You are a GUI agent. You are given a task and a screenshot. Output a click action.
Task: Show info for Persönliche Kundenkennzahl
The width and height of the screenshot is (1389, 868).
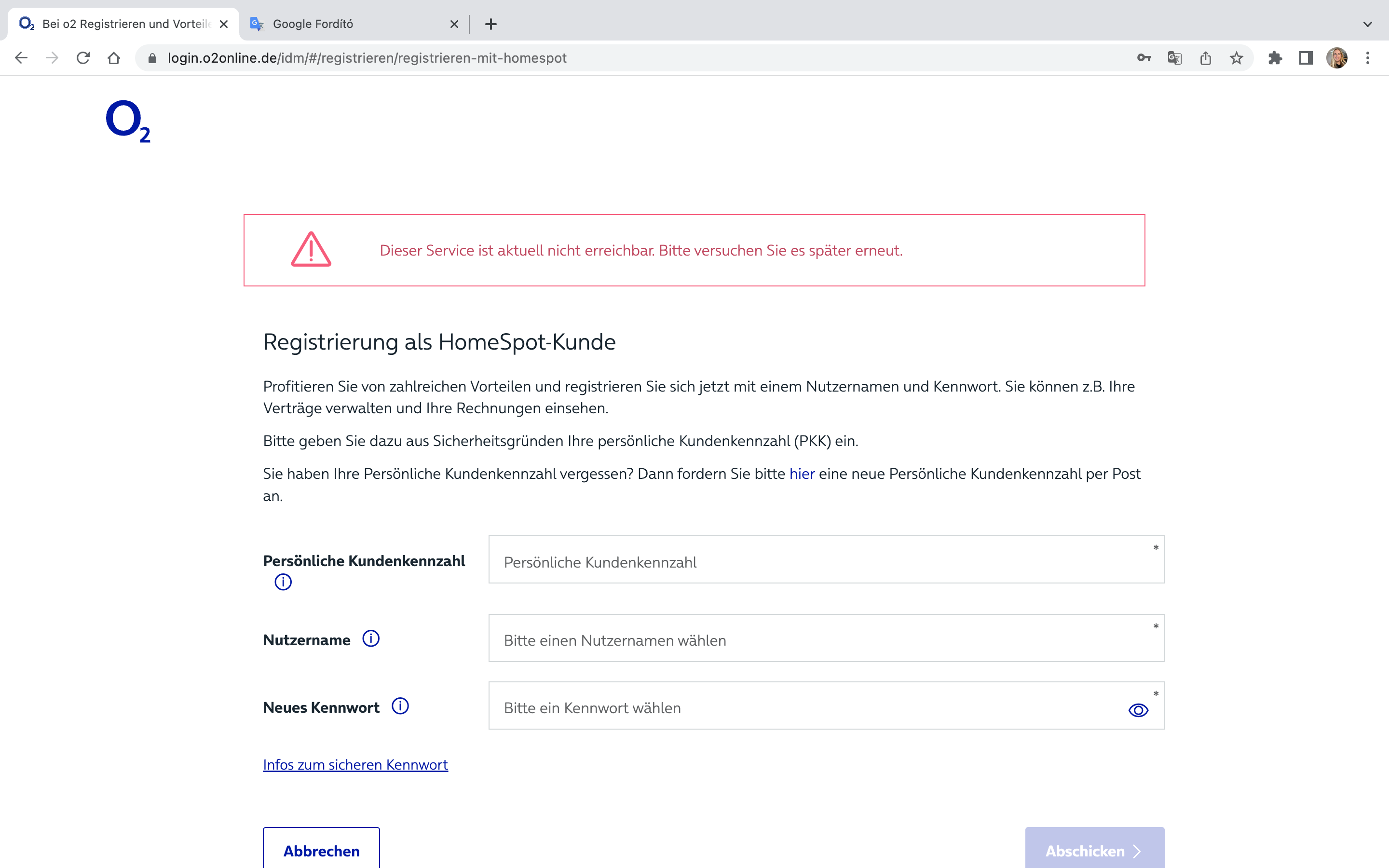coord(283,582)
